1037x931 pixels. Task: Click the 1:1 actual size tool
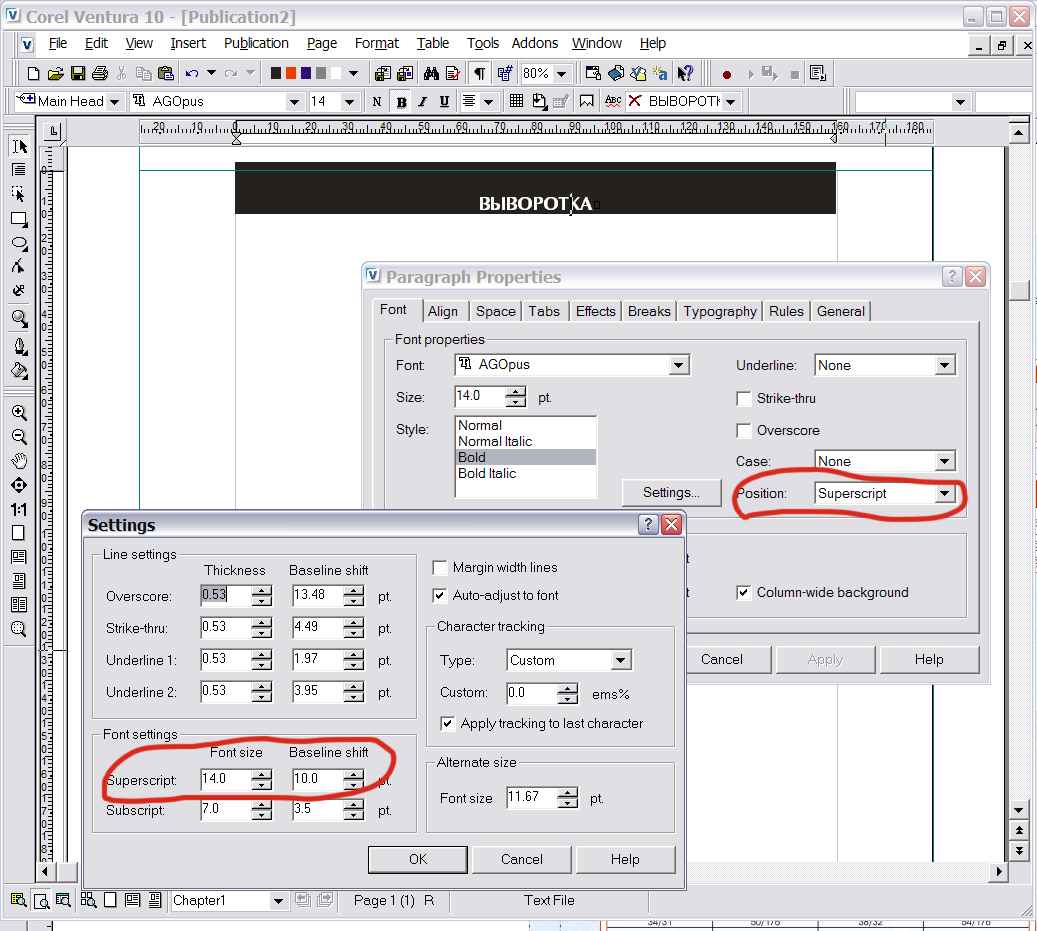click(x=19, y=509)
